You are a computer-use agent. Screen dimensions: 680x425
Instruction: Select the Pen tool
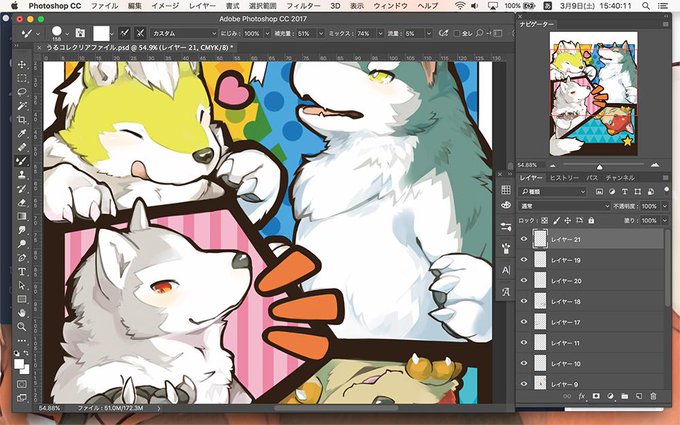click(22, 258)
